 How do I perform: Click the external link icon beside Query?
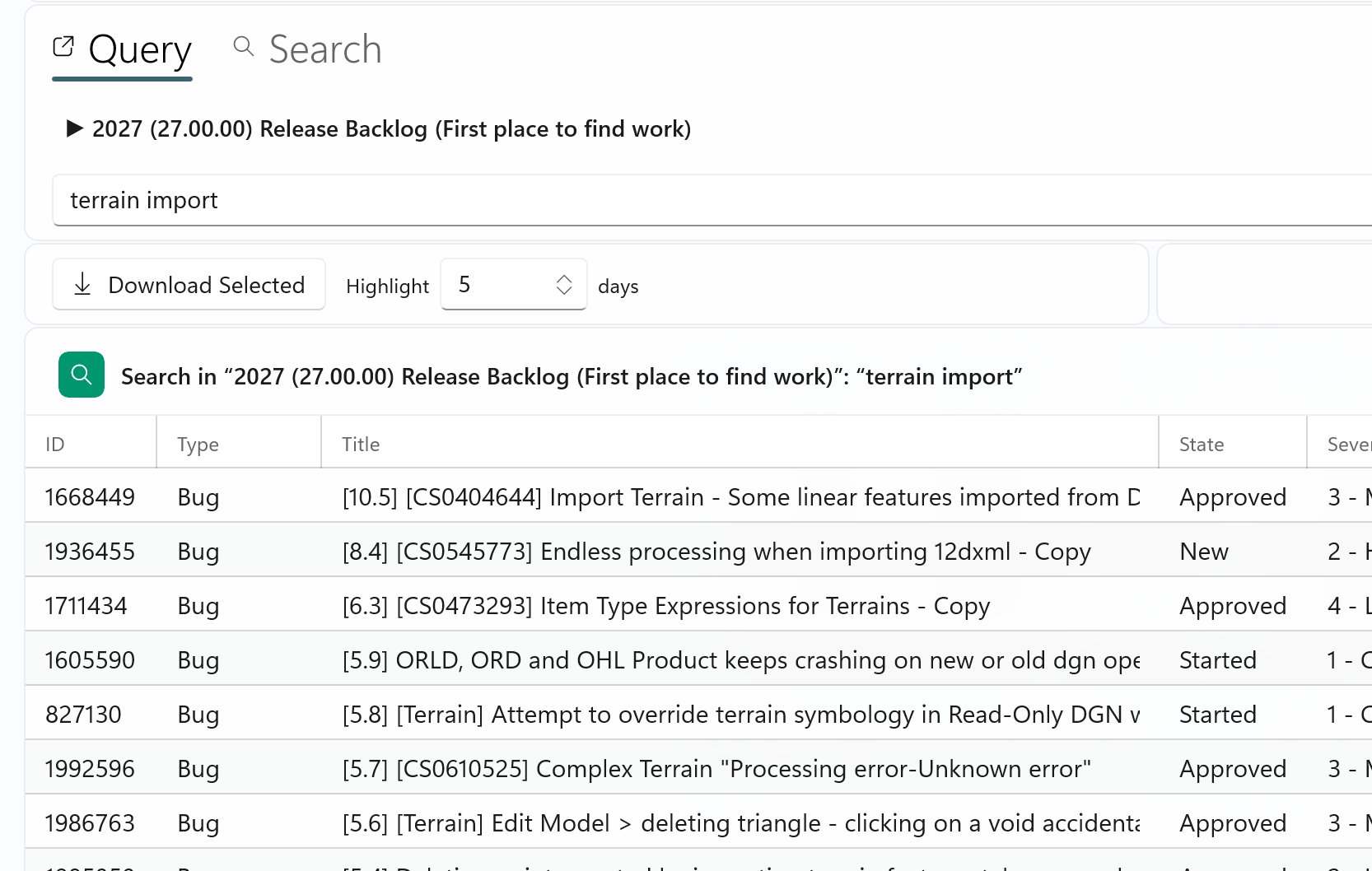pyautogui.click(x=64, y=47)
